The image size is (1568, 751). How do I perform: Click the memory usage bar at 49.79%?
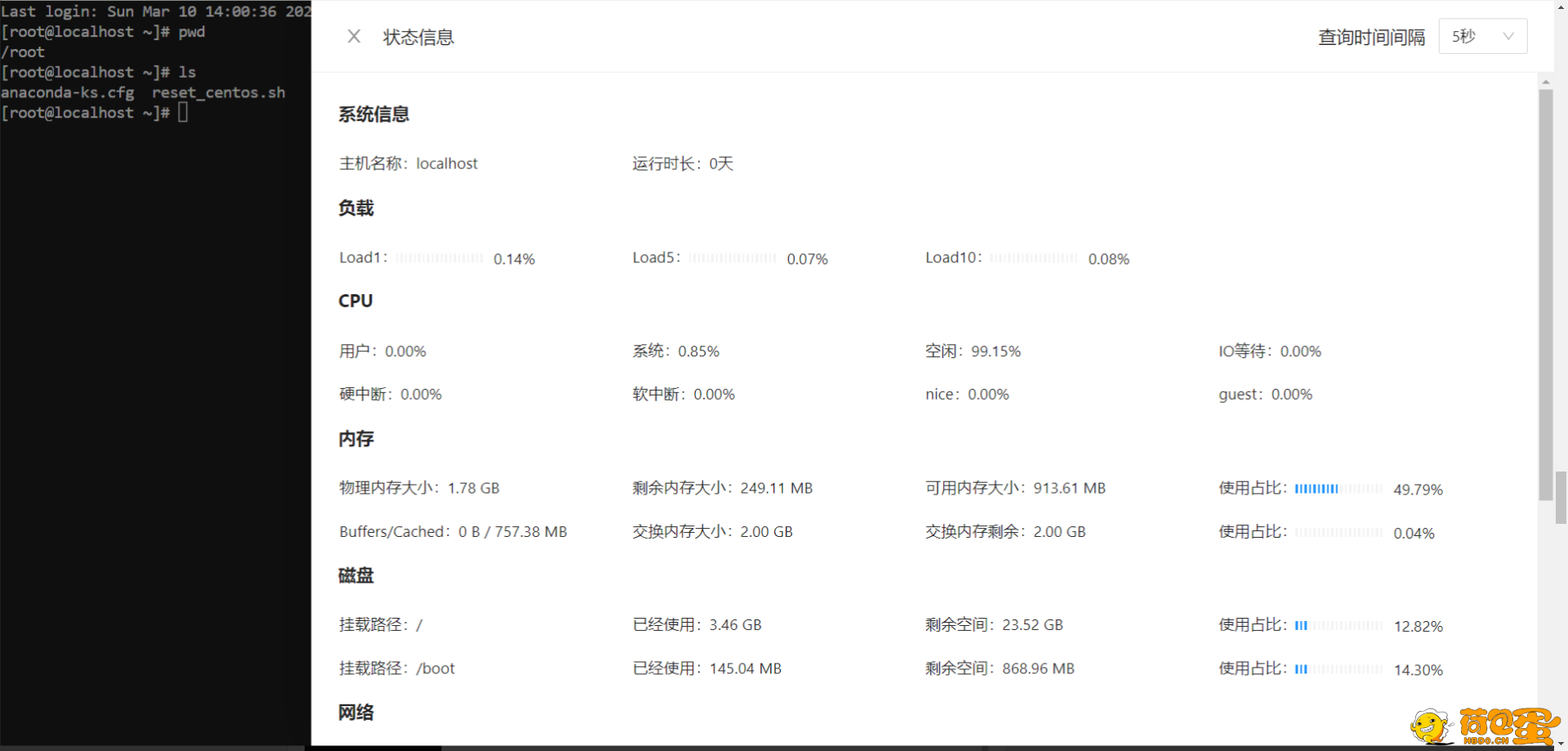point(1339,489)
